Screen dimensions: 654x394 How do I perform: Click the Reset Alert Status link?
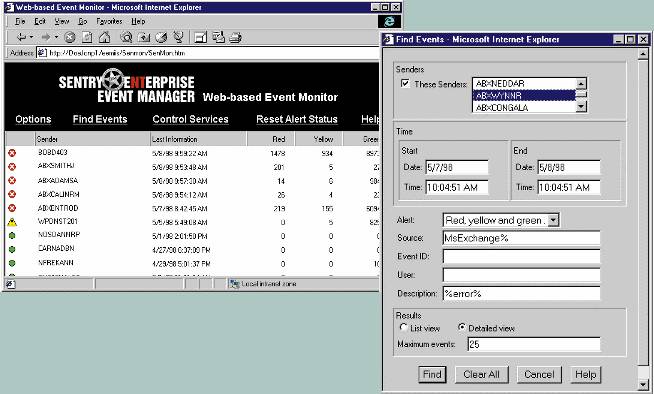click(297, 119)
